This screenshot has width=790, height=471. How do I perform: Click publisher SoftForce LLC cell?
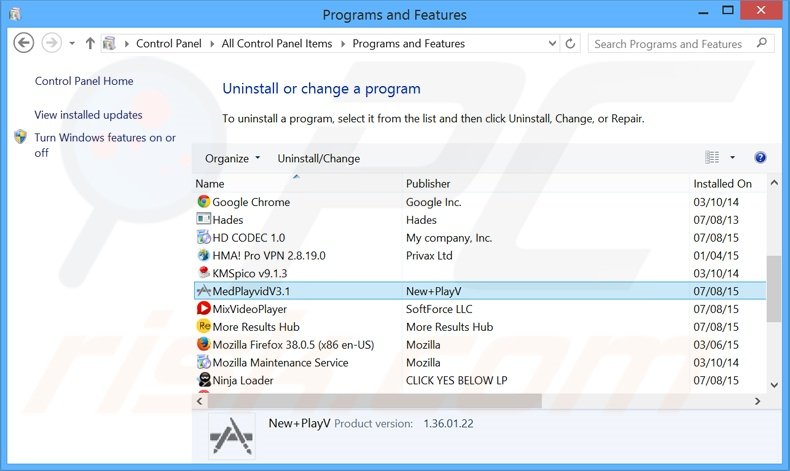click(439, 309)
